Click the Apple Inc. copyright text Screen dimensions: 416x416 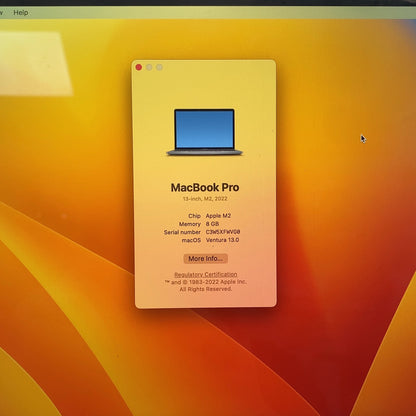206,282
